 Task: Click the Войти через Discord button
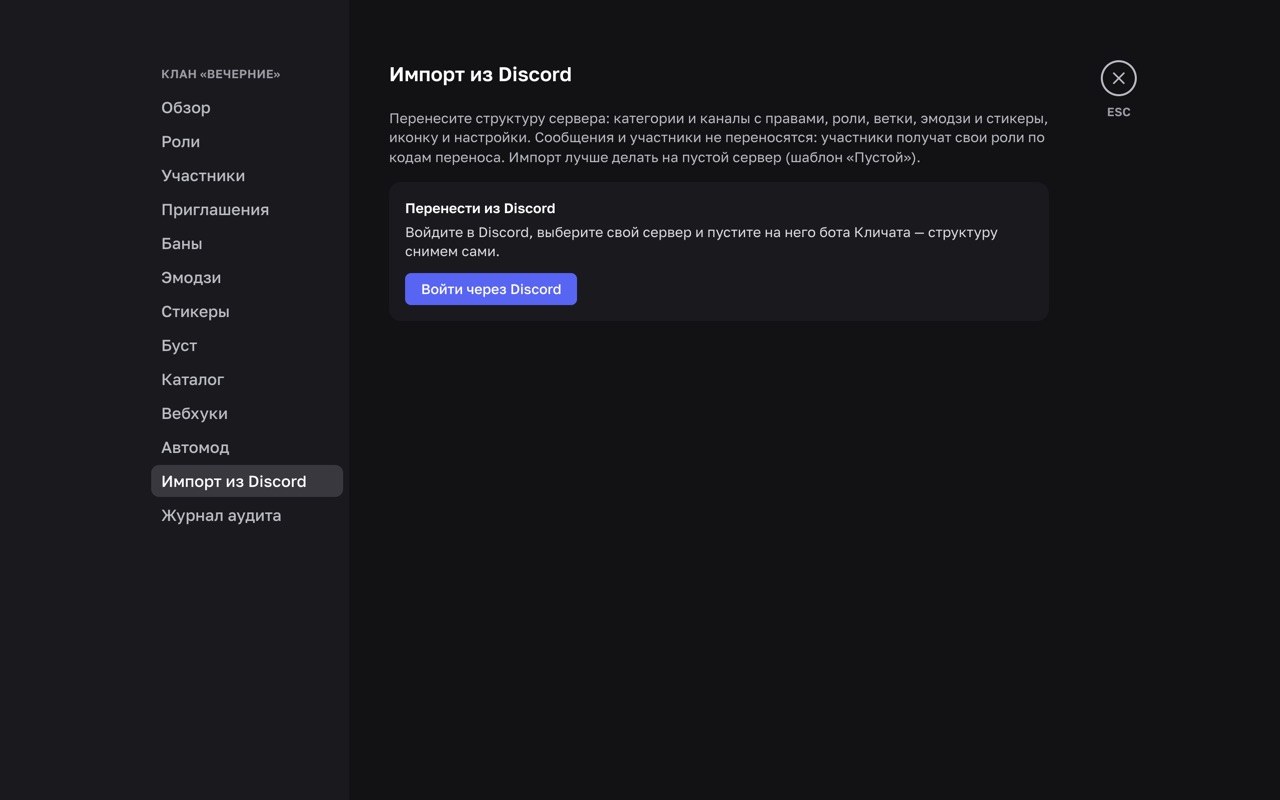491,289
